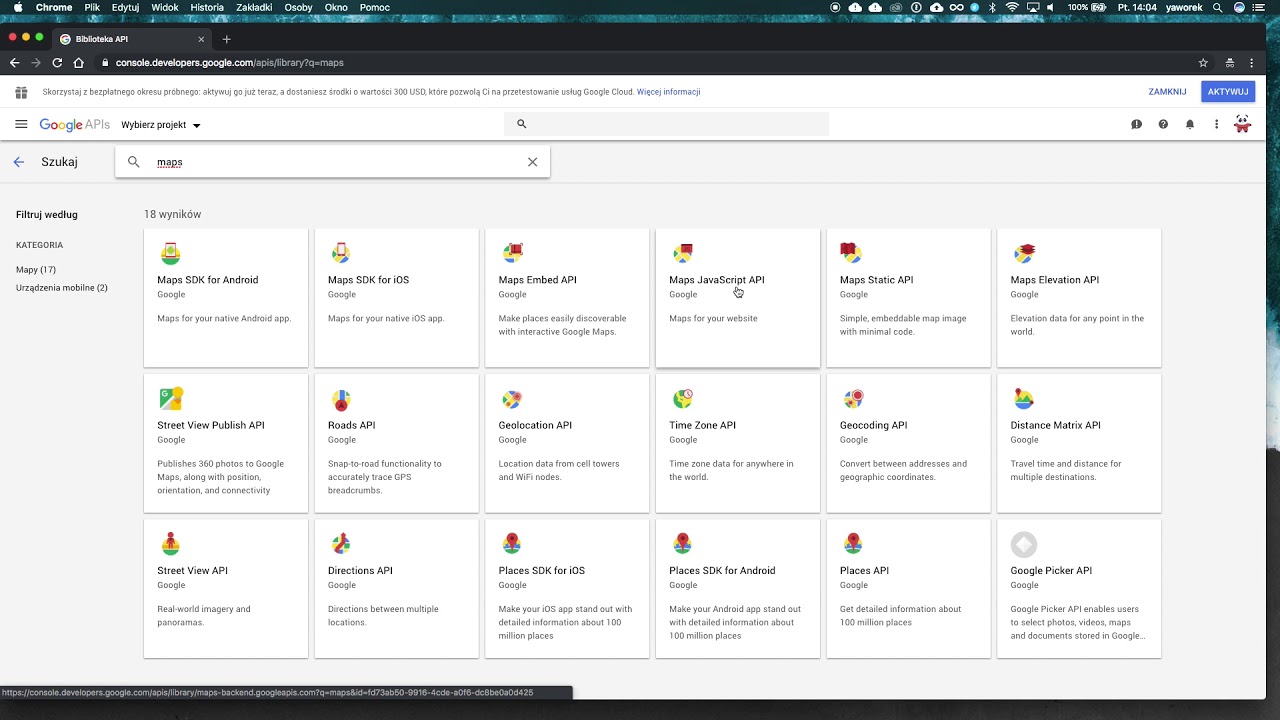Bookmark this page with the star
1280x720 pixels.
1203,63
